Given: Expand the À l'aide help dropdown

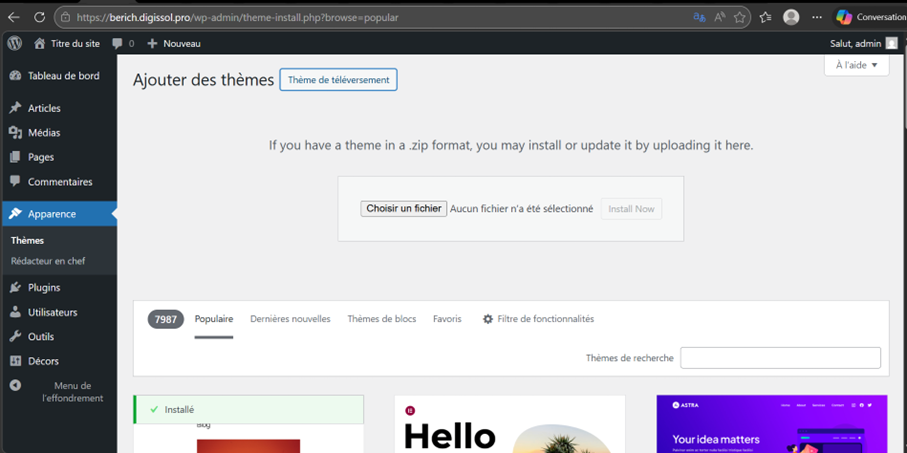Looking at the screenshot, I should [x=856, y=65].
